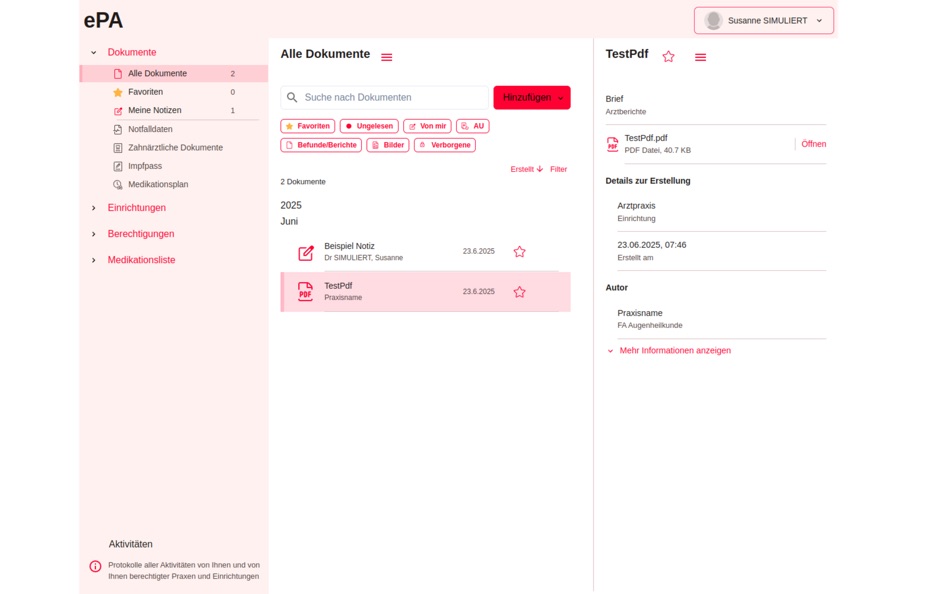
Task: Click Öffnen to open TestPdf.pdf
Action: click(814, 143)
